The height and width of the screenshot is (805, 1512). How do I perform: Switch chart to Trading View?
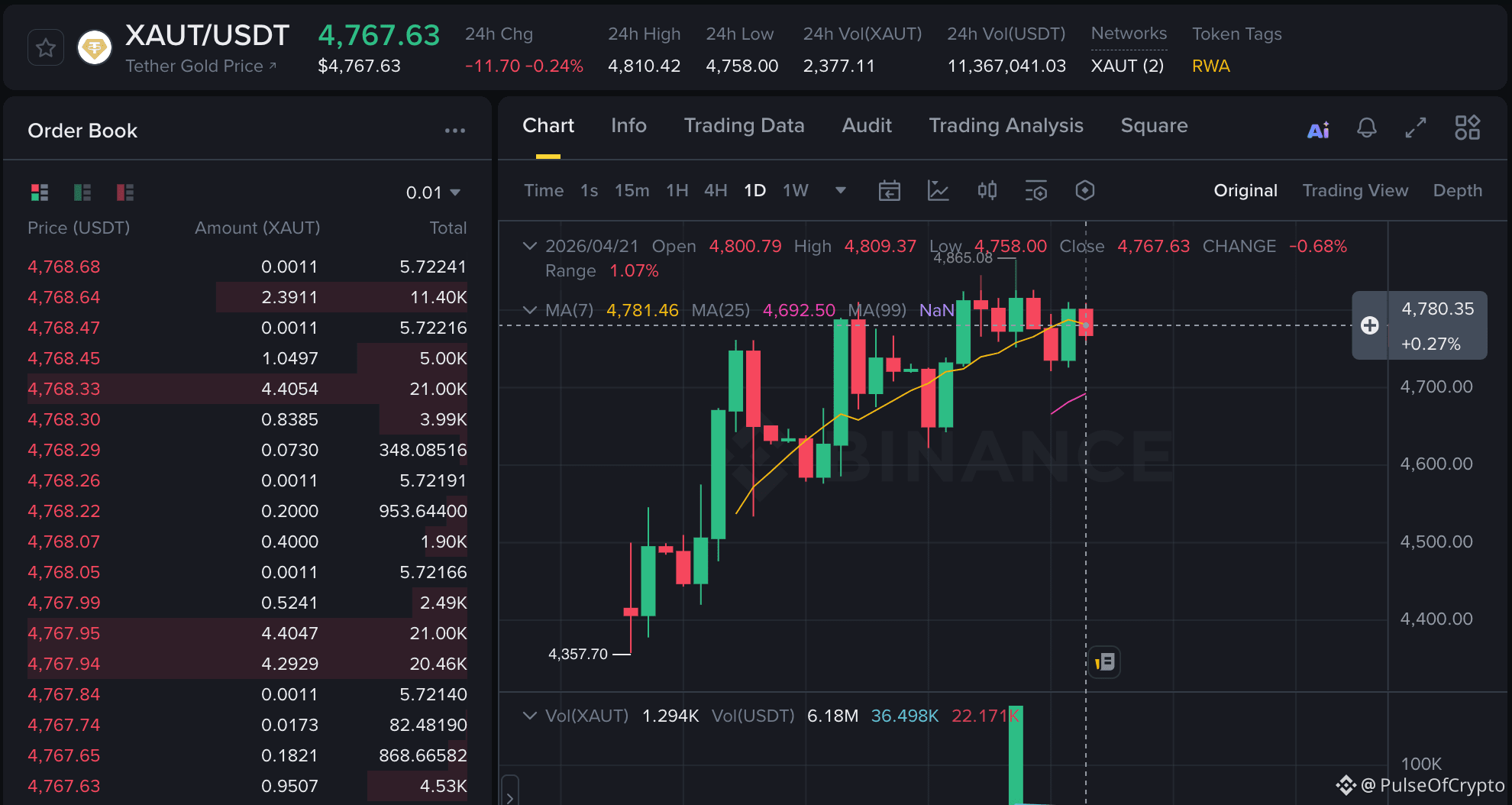1355,190
